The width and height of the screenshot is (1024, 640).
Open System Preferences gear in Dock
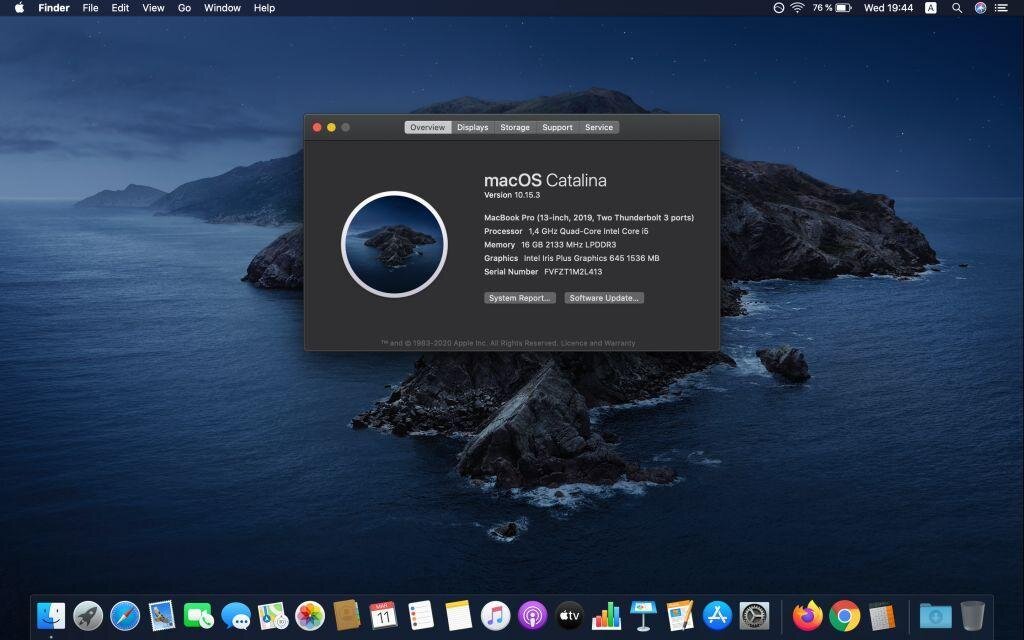click(x=754, y=616)
